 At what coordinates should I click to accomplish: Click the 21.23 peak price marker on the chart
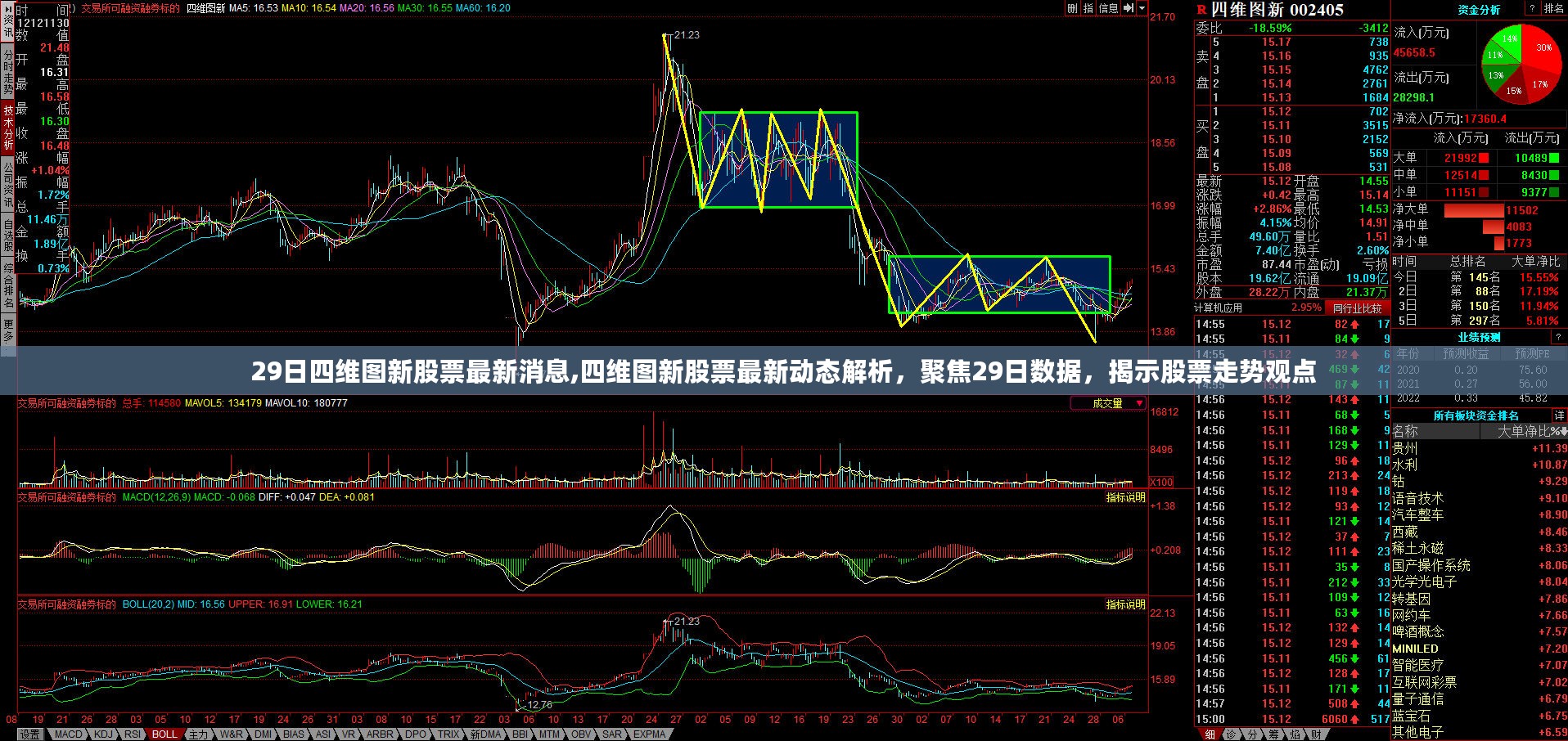click(686, 35)
